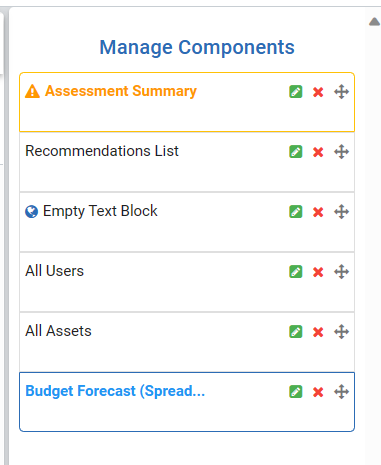Edit the All Assets component
This screenshot has width=381, height=465.
(296, 332)
